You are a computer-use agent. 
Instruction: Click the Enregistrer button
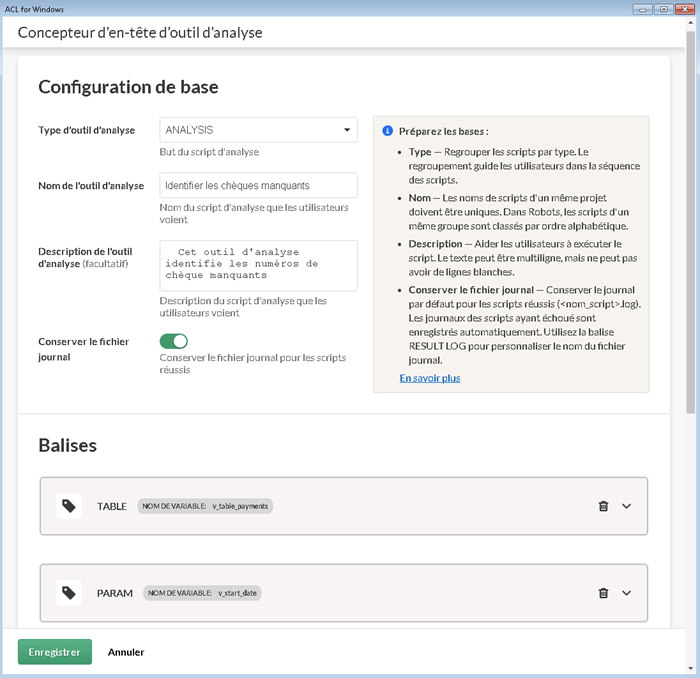pos(54,652)
